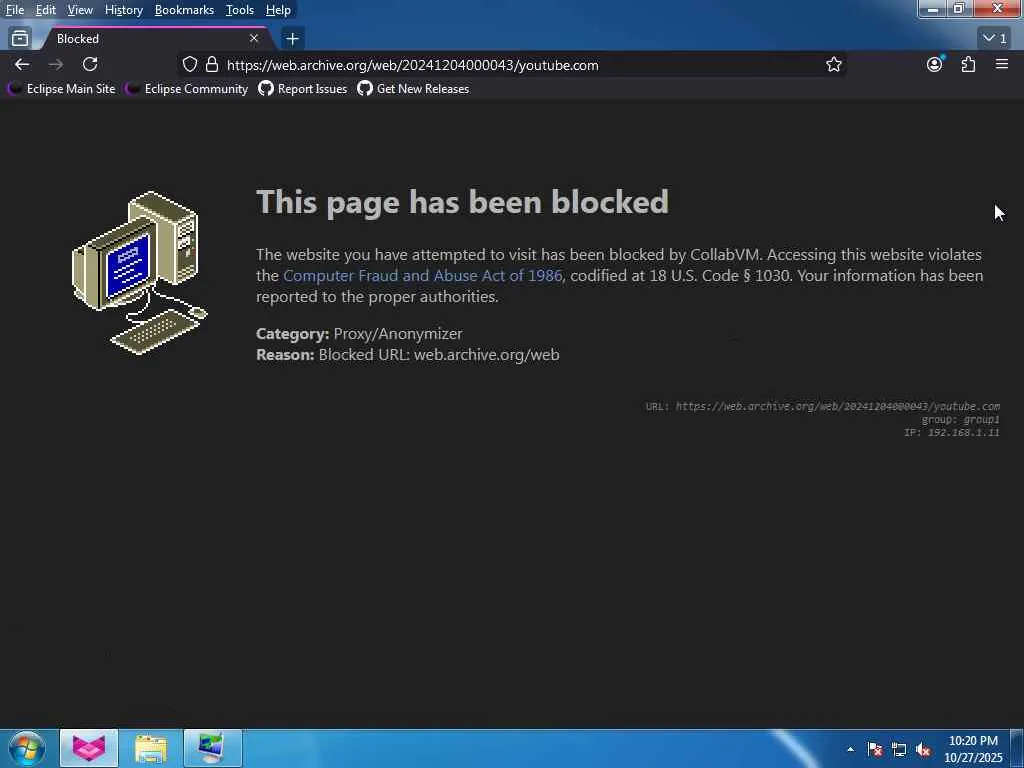The width and height of the screenshot is (1024, 768).
Task: Open the account profile icon
Action: tap(935, 64)
